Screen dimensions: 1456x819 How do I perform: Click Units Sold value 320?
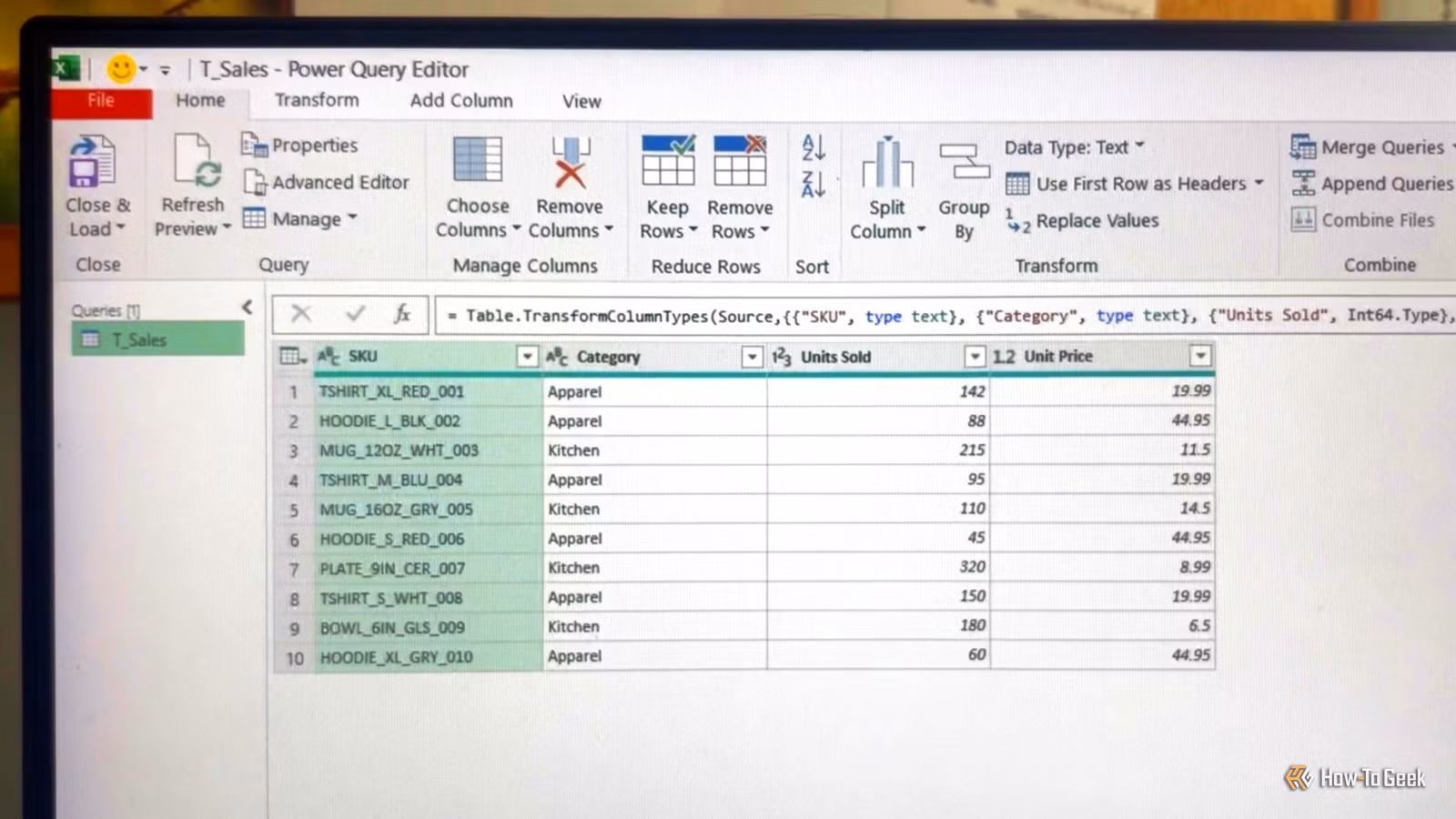click(878, 567)
